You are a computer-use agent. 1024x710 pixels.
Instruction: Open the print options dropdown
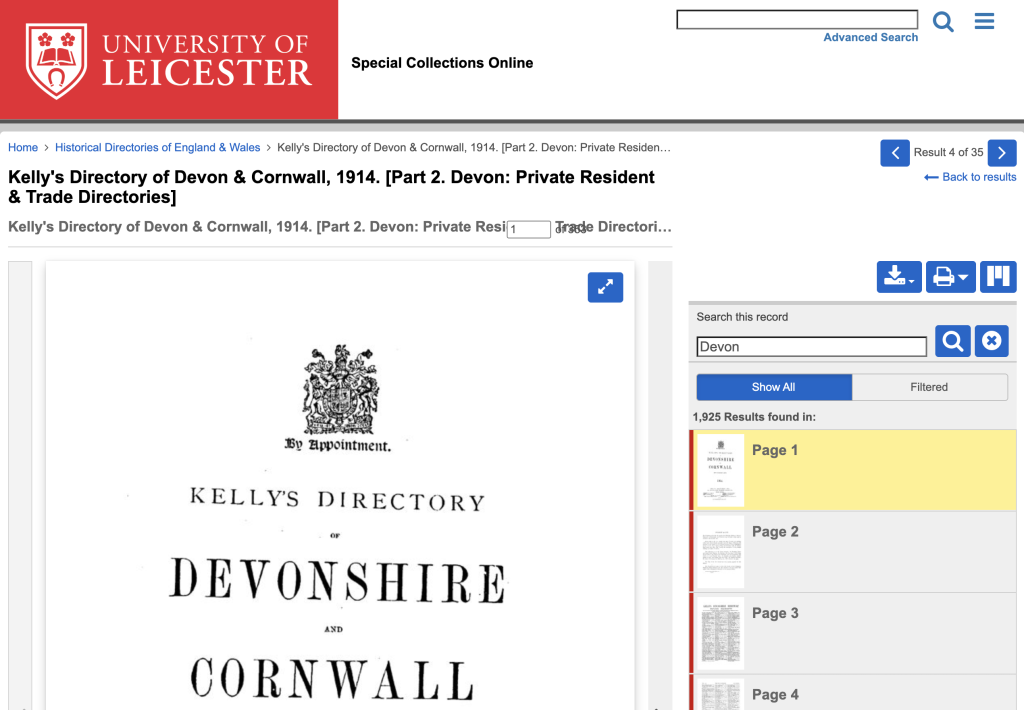click(x=949, y=277)
